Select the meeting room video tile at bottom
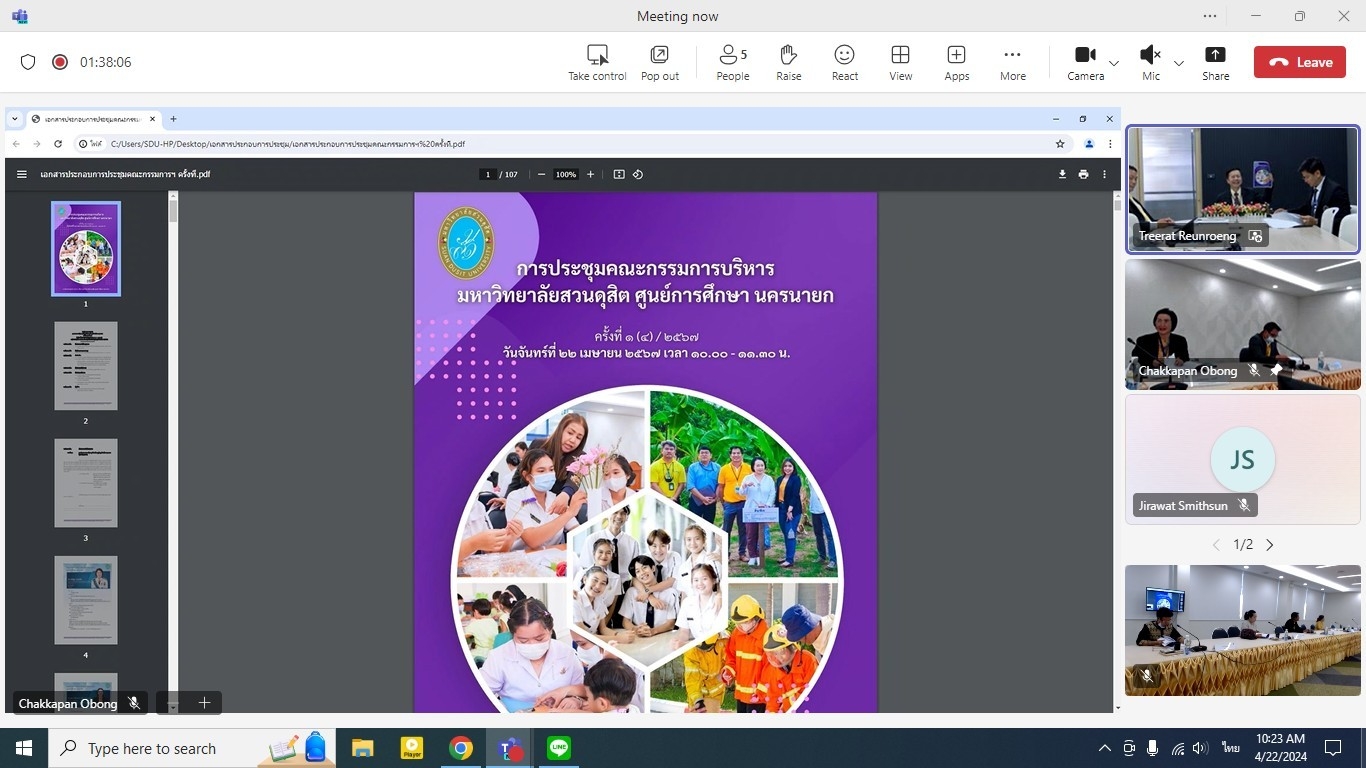Screen dimensions: 1366x768 pos(1243,630)
